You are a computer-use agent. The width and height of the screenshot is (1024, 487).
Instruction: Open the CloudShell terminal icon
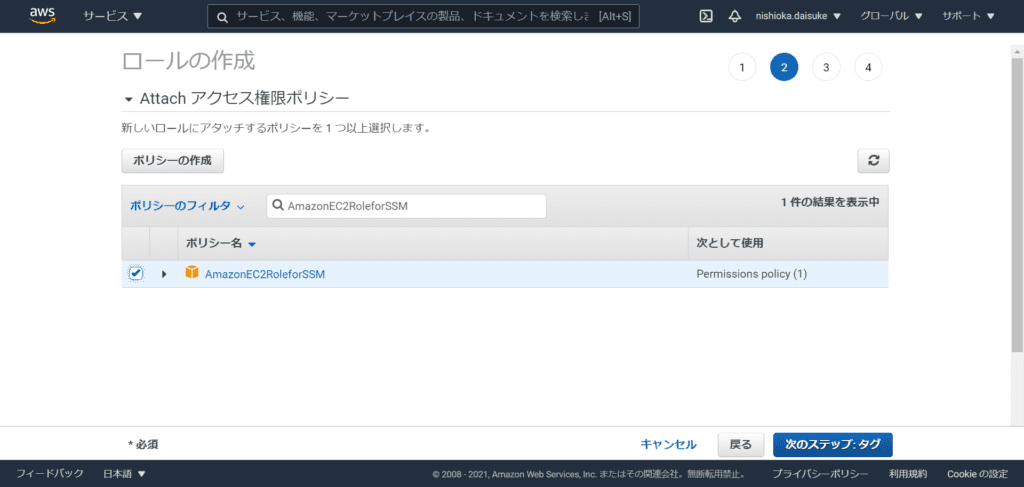[x=705, y=16]
